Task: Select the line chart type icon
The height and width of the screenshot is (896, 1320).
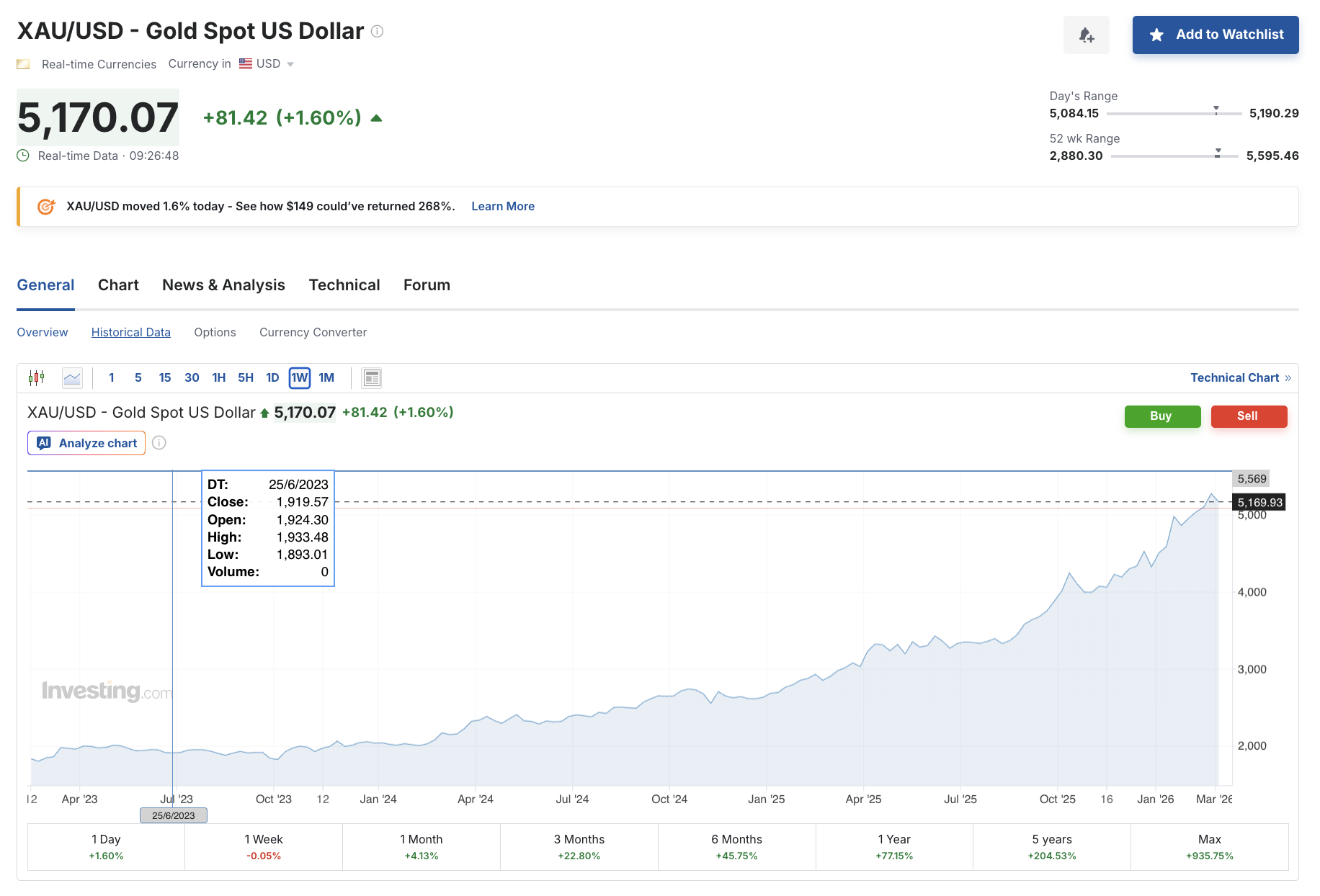Action: coord(72,377)
